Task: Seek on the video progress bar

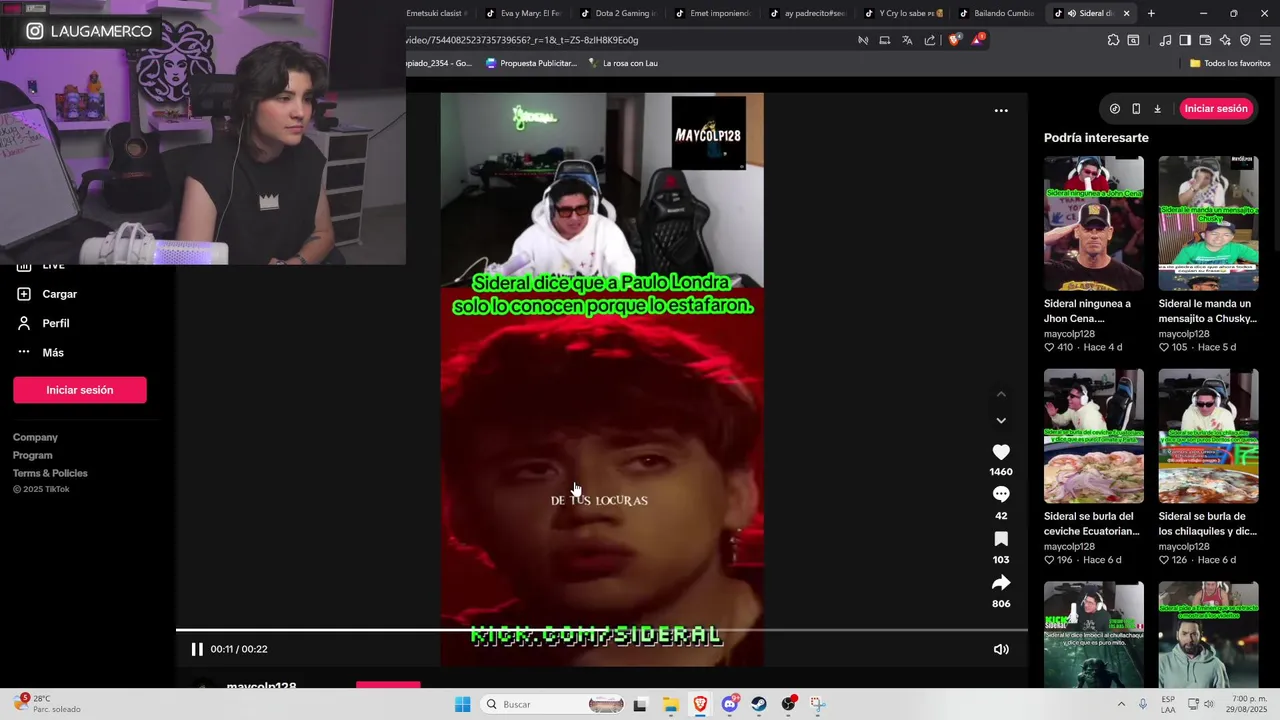Action: [601, 630]
